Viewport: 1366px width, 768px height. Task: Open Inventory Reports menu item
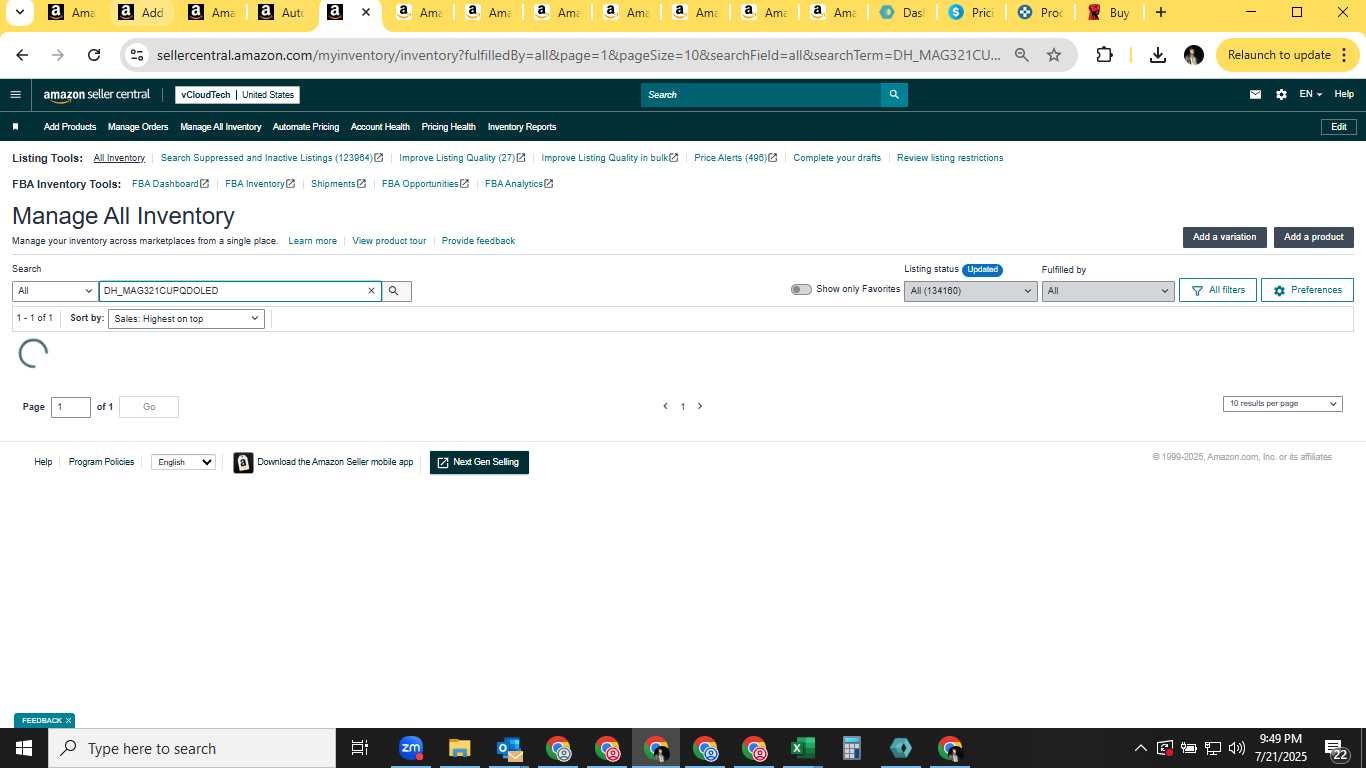click(522, 127)
